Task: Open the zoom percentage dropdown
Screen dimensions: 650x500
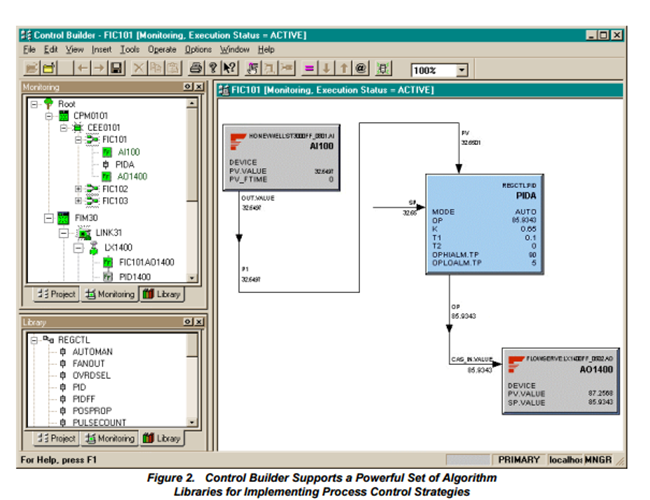Action: point(462,70)
